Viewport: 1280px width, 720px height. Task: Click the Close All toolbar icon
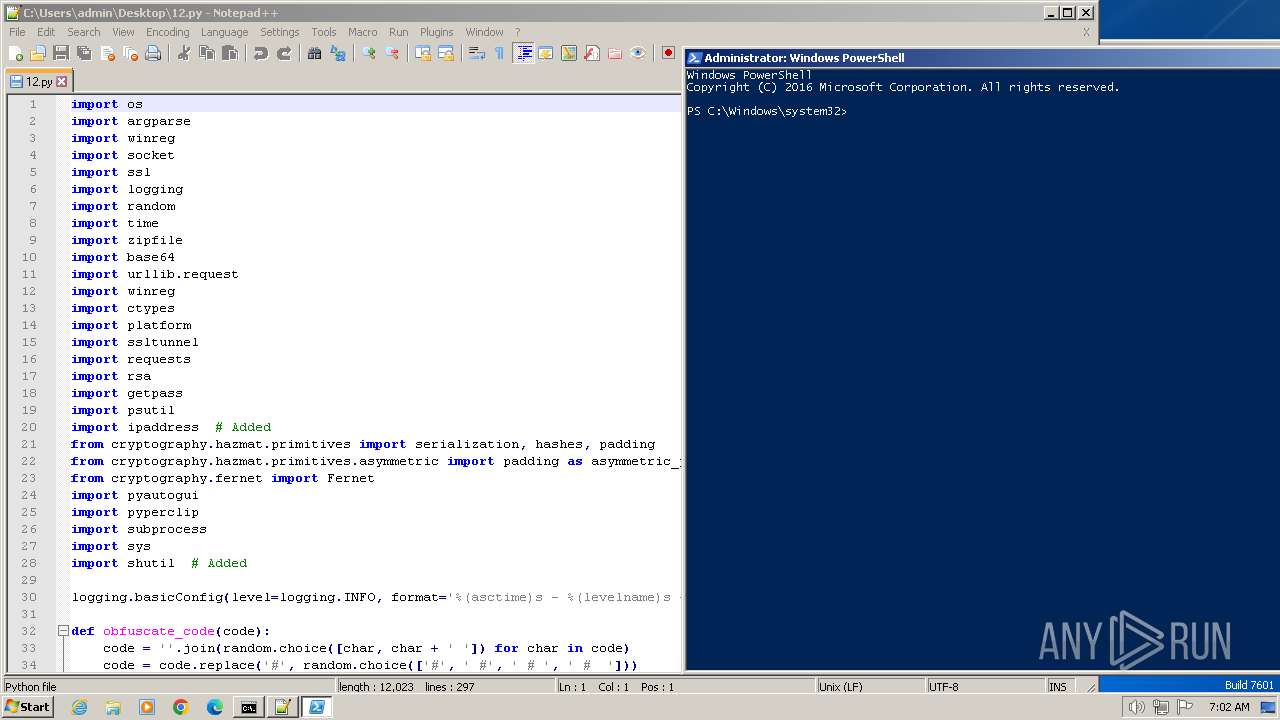click(130, 53)
